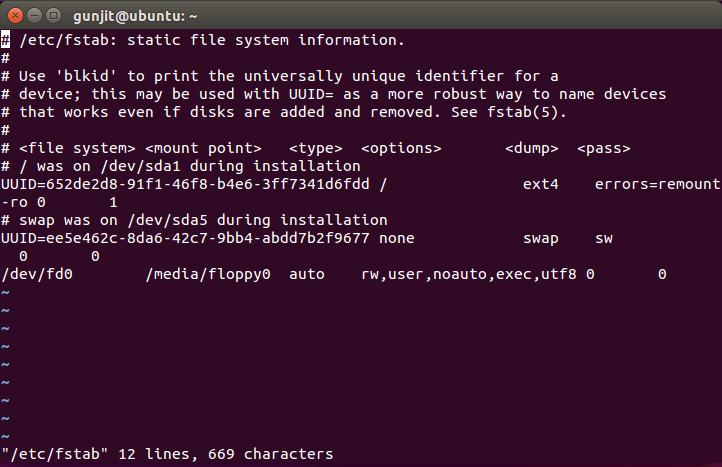
Task: Click the <options> column header
Action: [401, 148]
